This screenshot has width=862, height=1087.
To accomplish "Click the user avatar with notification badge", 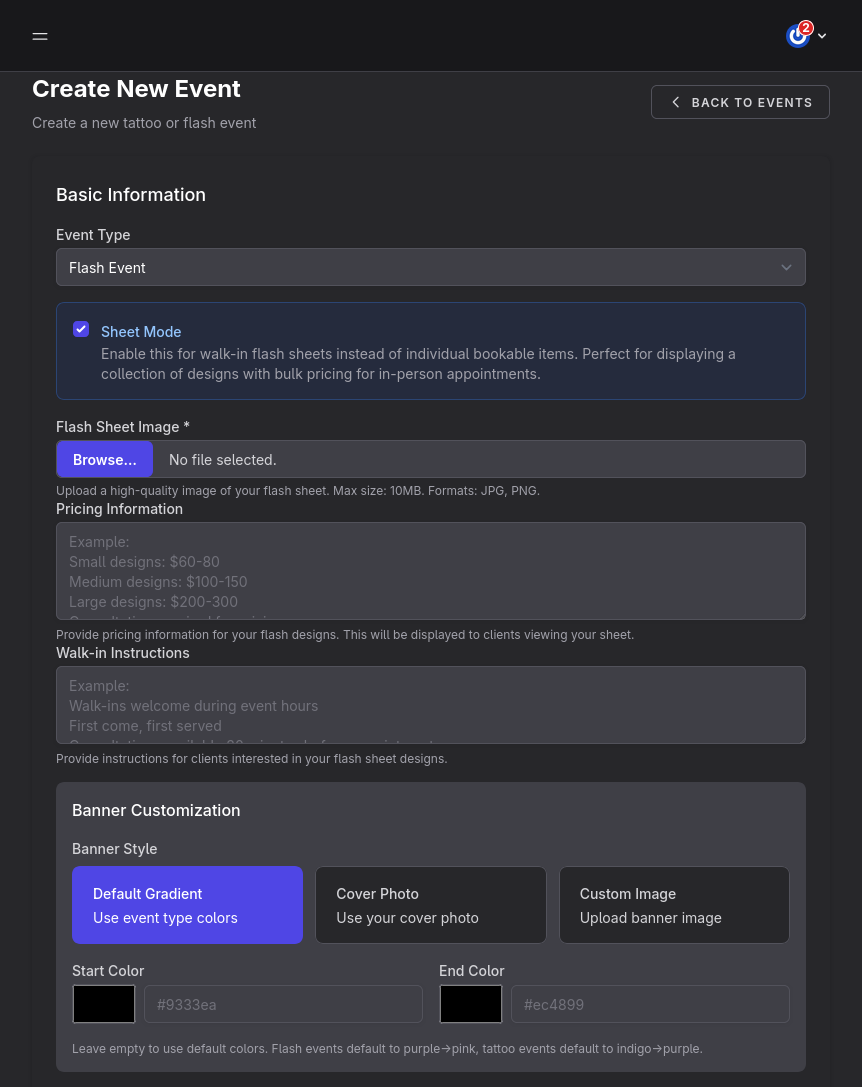I will [x=797, y=36].
